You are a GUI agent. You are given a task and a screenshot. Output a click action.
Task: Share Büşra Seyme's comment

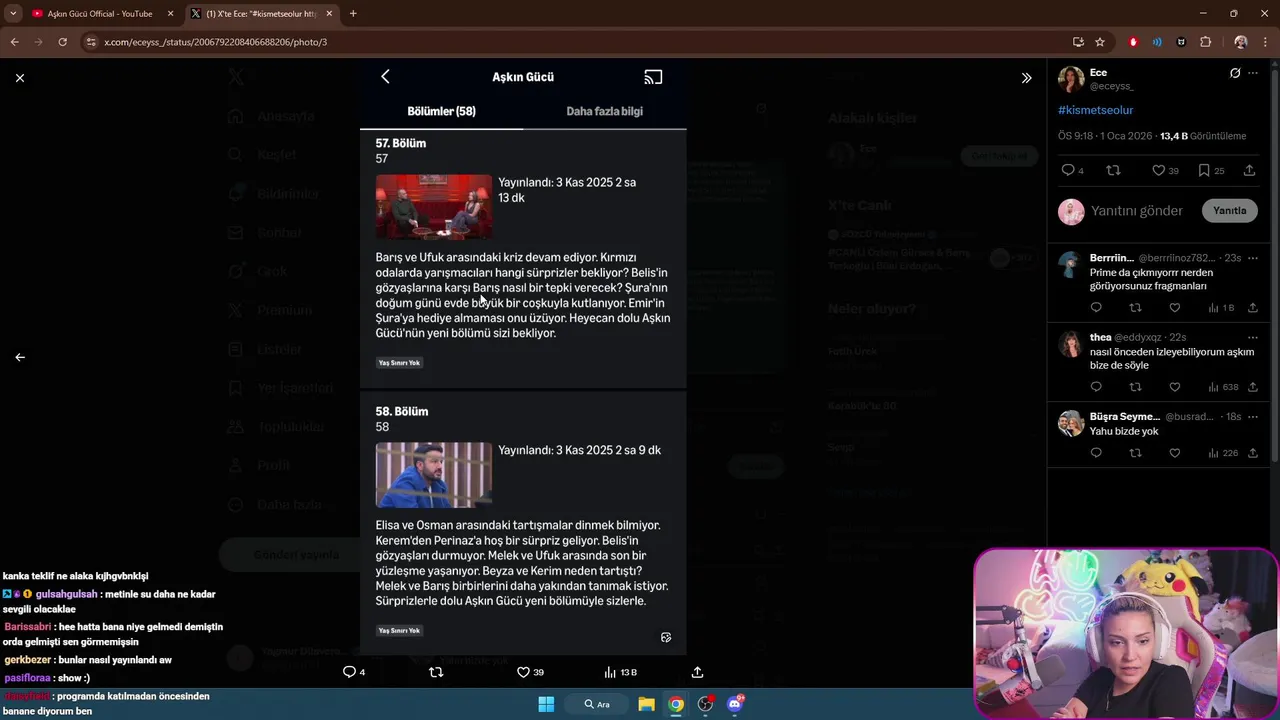pos(1253,453)
